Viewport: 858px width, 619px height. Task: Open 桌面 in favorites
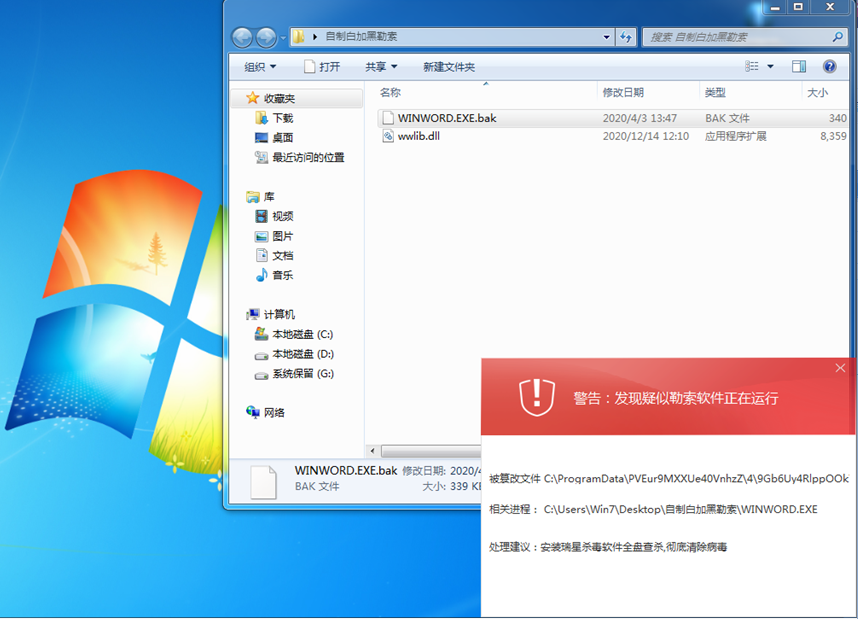283,138
